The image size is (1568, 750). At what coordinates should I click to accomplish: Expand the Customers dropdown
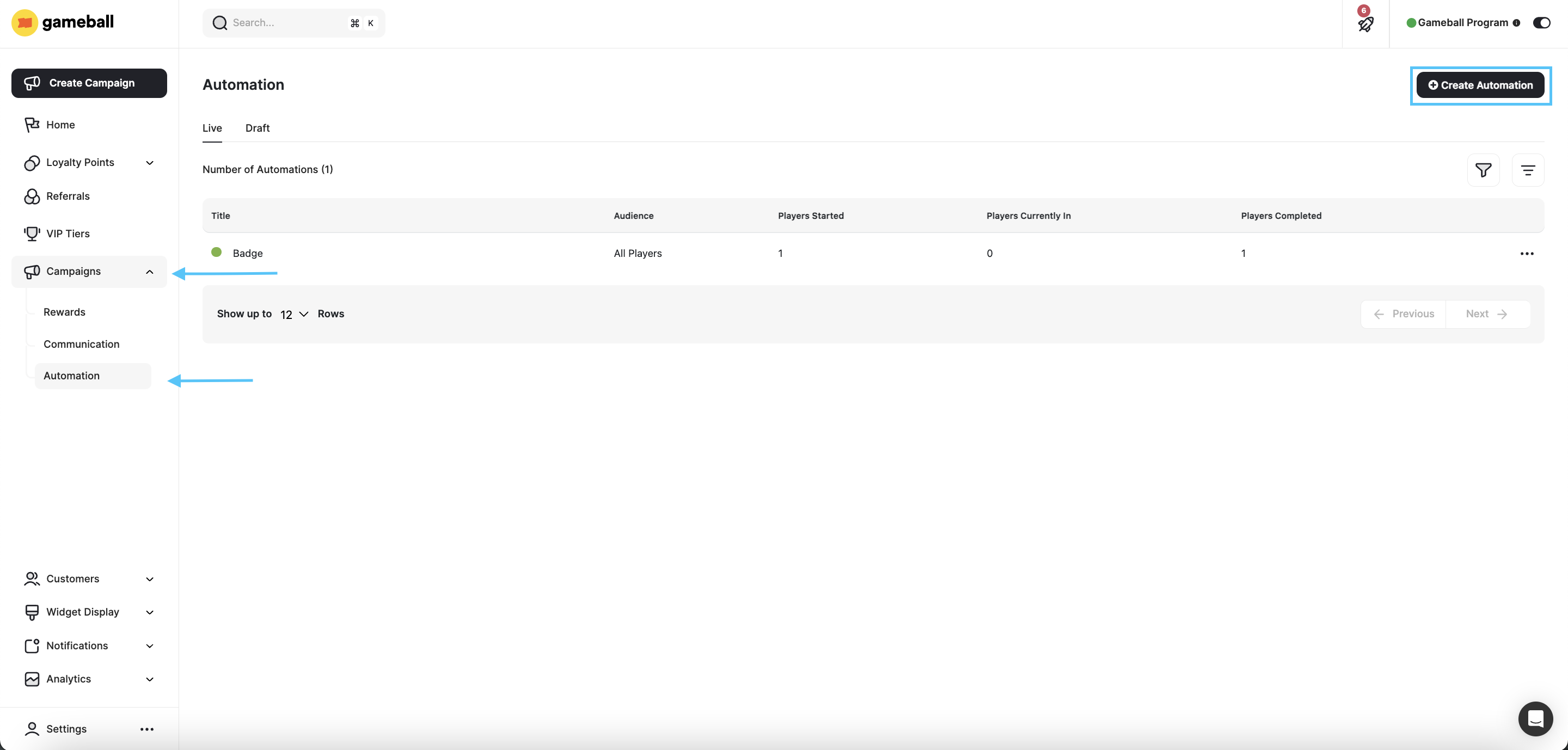[150, 579]
